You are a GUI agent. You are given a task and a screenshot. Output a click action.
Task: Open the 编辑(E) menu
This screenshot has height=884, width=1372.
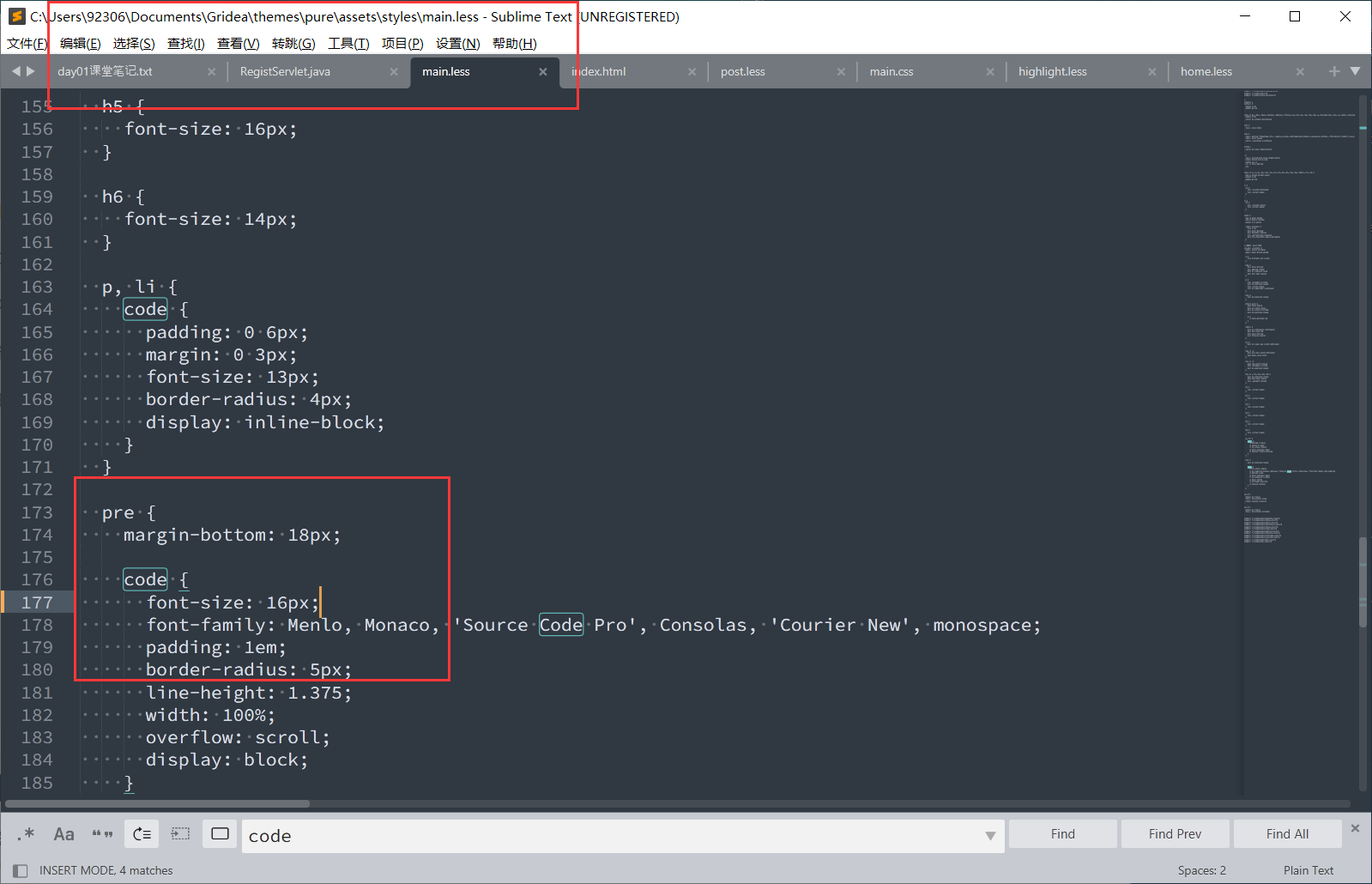tap(81, 44)
